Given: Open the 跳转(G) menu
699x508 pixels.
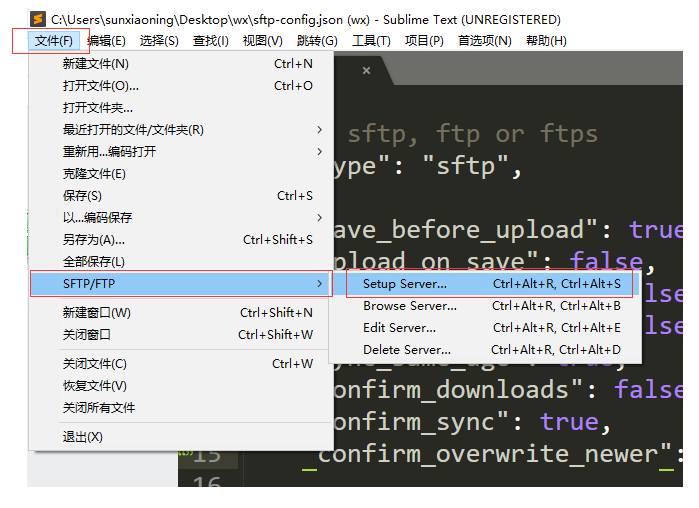Looking at the screenshot, I should click(x=317, y=41).
